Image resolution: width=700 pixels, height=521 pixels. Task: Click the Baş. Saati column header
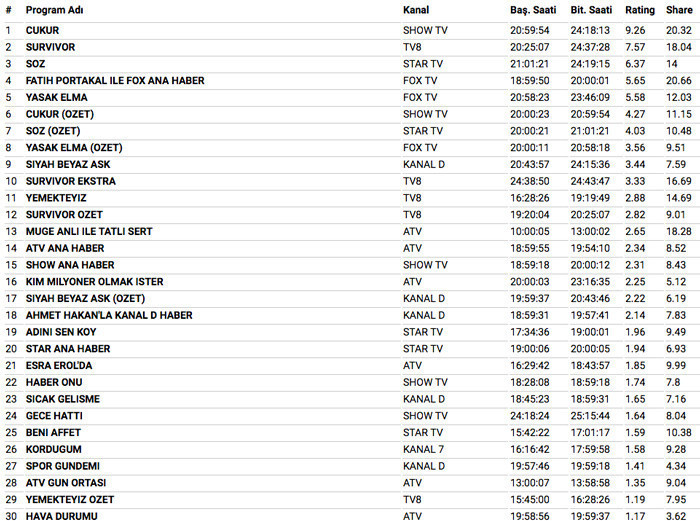point(533,10)
